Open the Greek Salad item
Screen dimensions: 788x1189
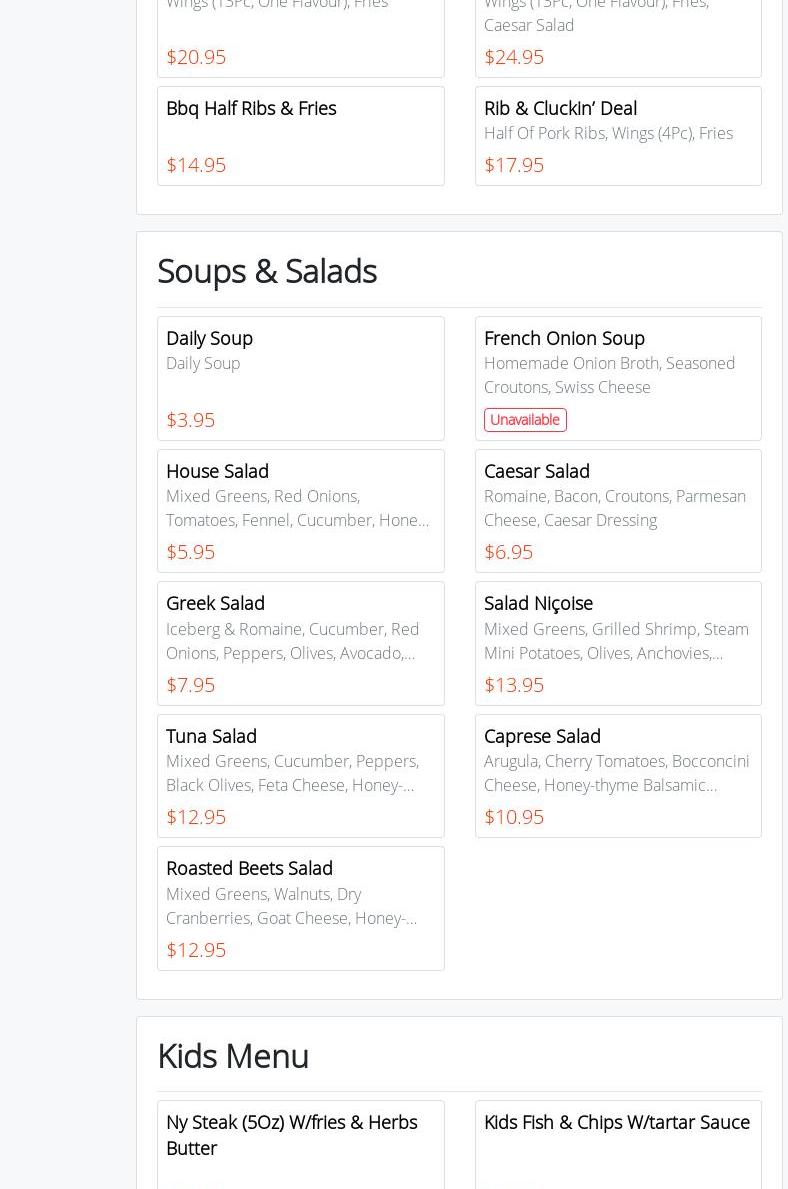(x=300, y=642)
